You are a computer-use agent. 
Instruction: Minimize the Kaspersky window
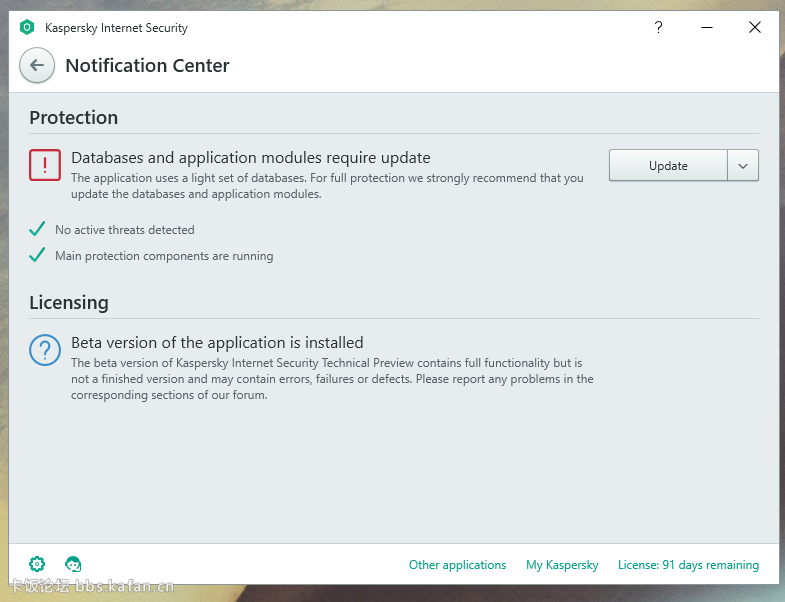(x=707, y=27)
